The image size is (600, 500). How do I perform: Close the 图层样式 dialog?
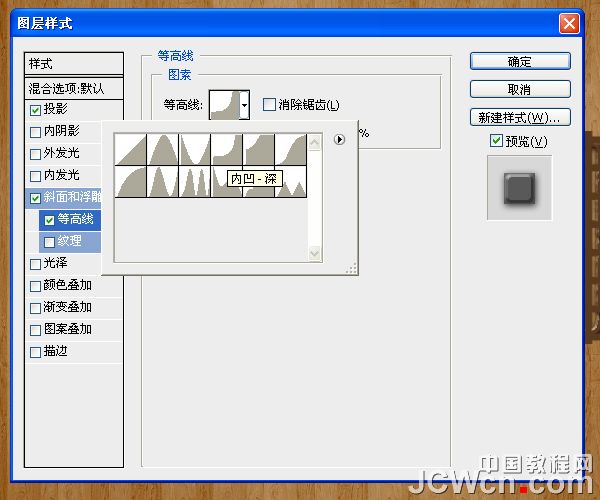click(569, 24)
